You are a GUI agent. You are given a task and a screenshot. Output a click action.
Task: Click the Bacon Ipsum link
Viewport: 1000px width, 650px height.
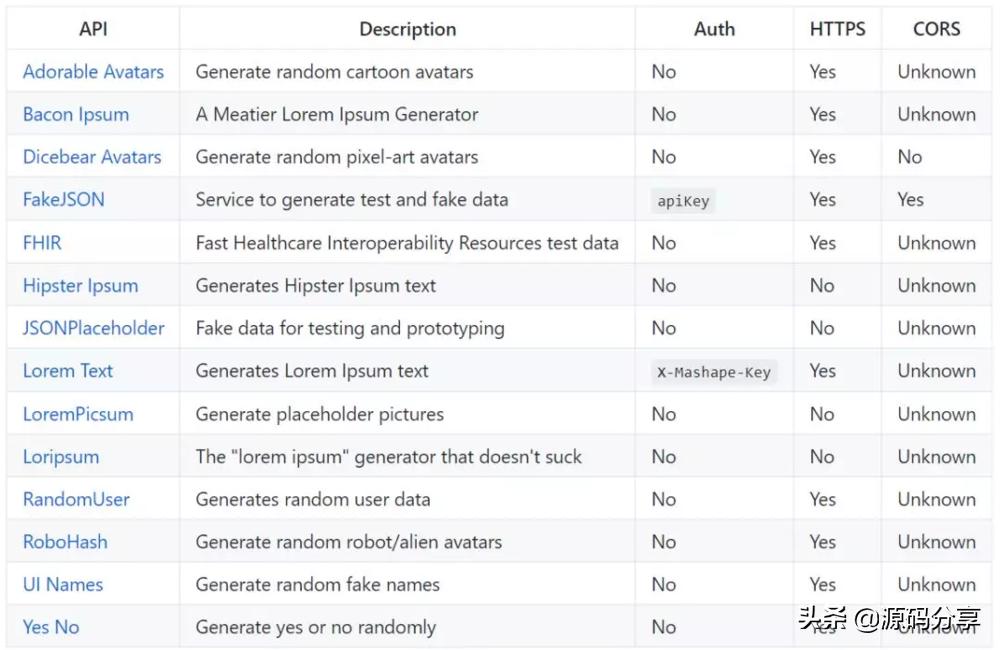[76, 114]
